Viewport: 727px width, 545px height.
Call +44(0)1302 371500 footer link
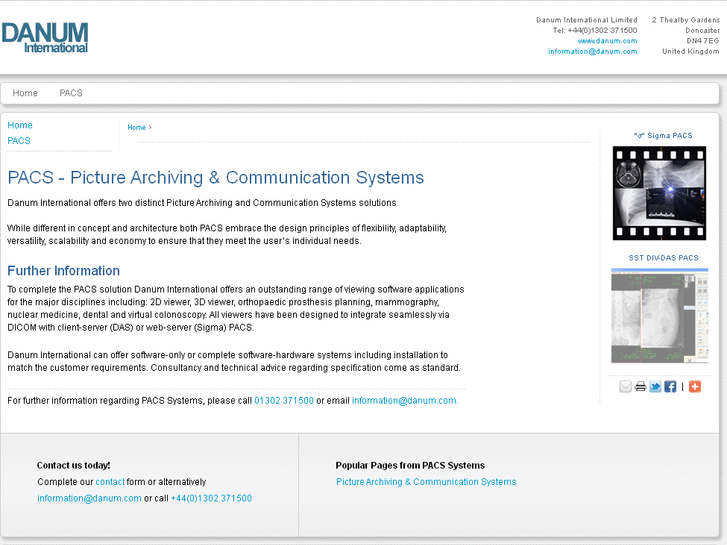click(211, 499)
